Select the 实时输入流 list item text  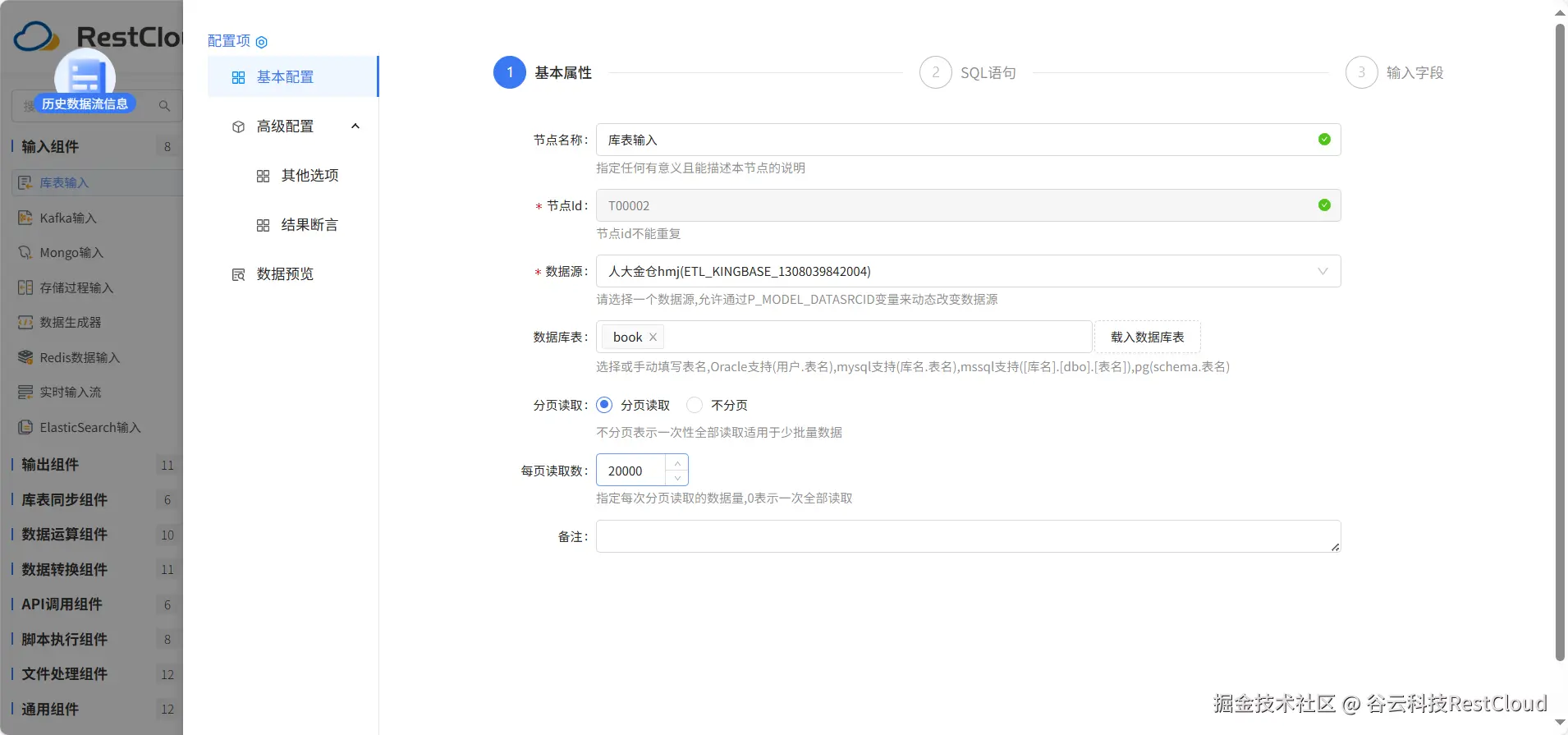(71, 392)
